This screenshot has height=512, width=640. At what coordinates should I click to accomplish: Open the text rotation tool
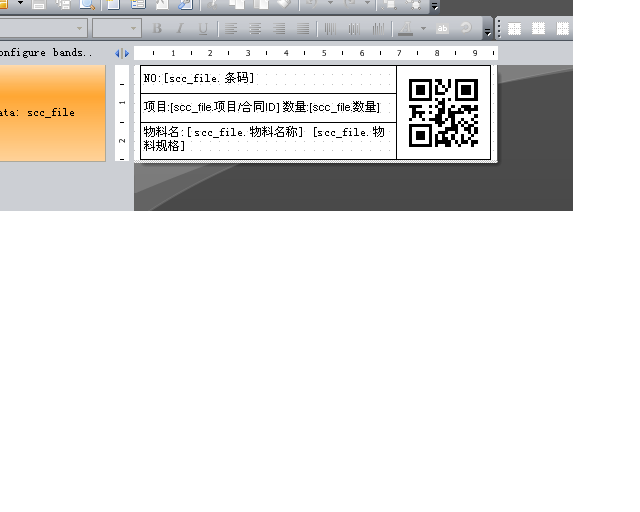(x=466, y=28)
